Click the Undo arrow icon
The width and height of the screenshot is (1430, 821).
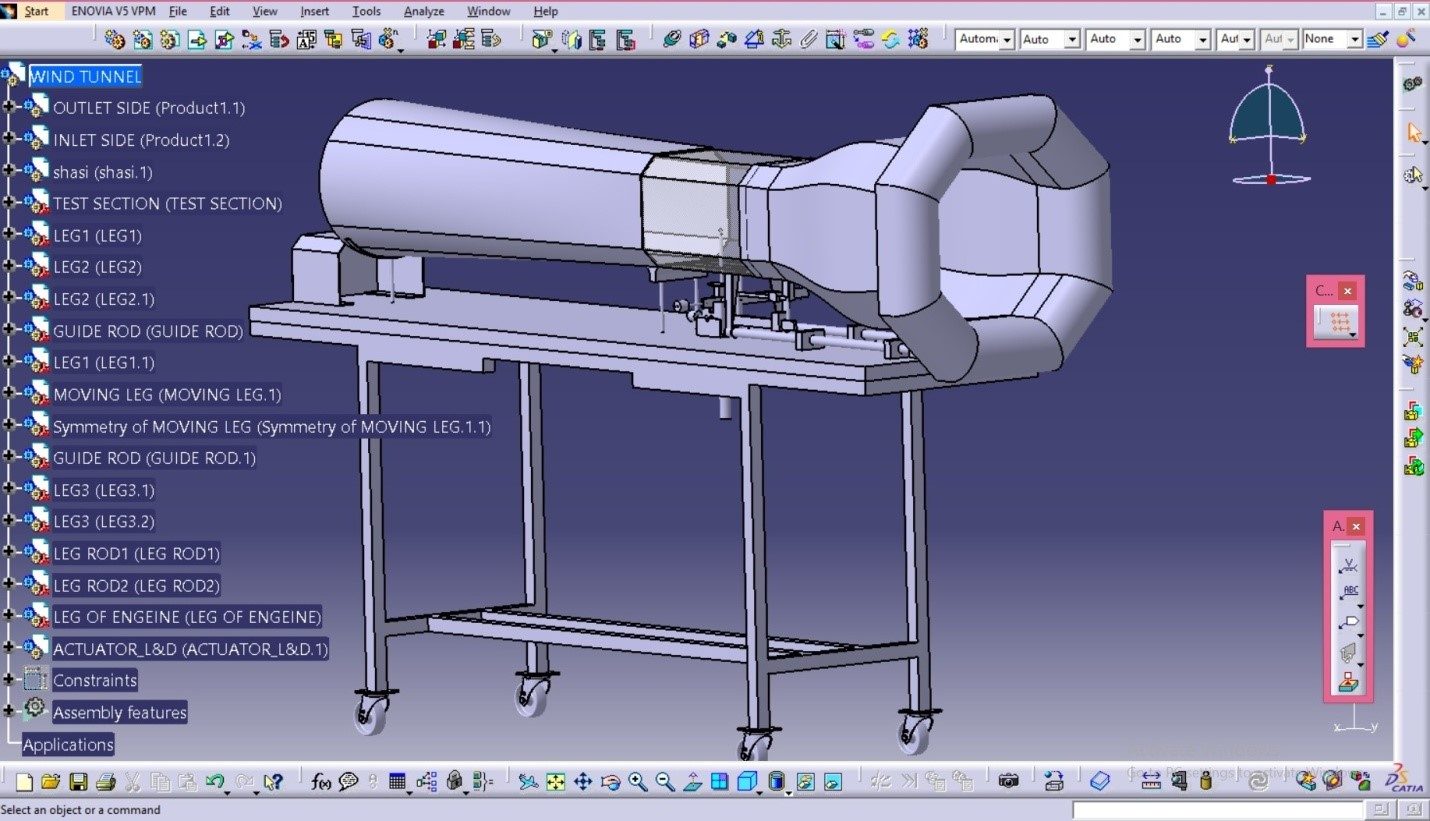coord(214,781)
